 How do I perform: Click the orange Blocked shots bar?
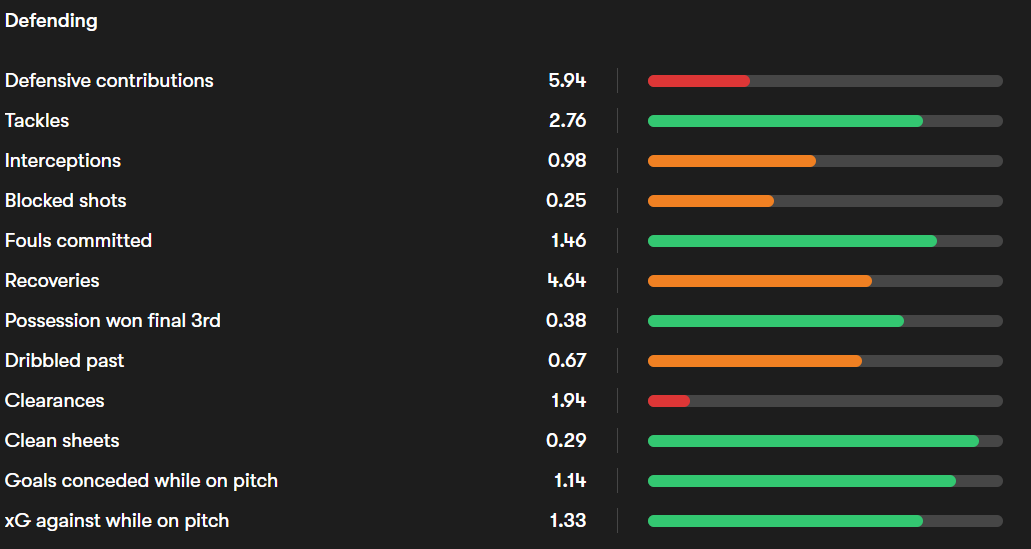(711, 201)
